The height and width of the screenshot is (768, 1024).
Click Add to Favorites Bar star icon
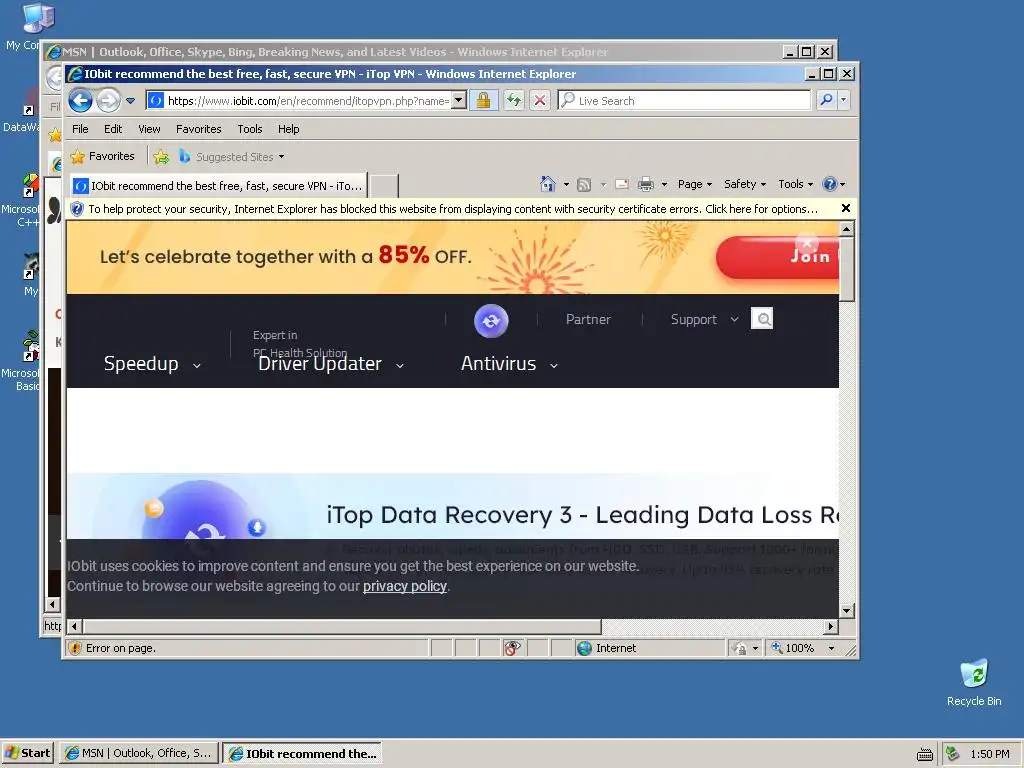click(x=161, y=157)
